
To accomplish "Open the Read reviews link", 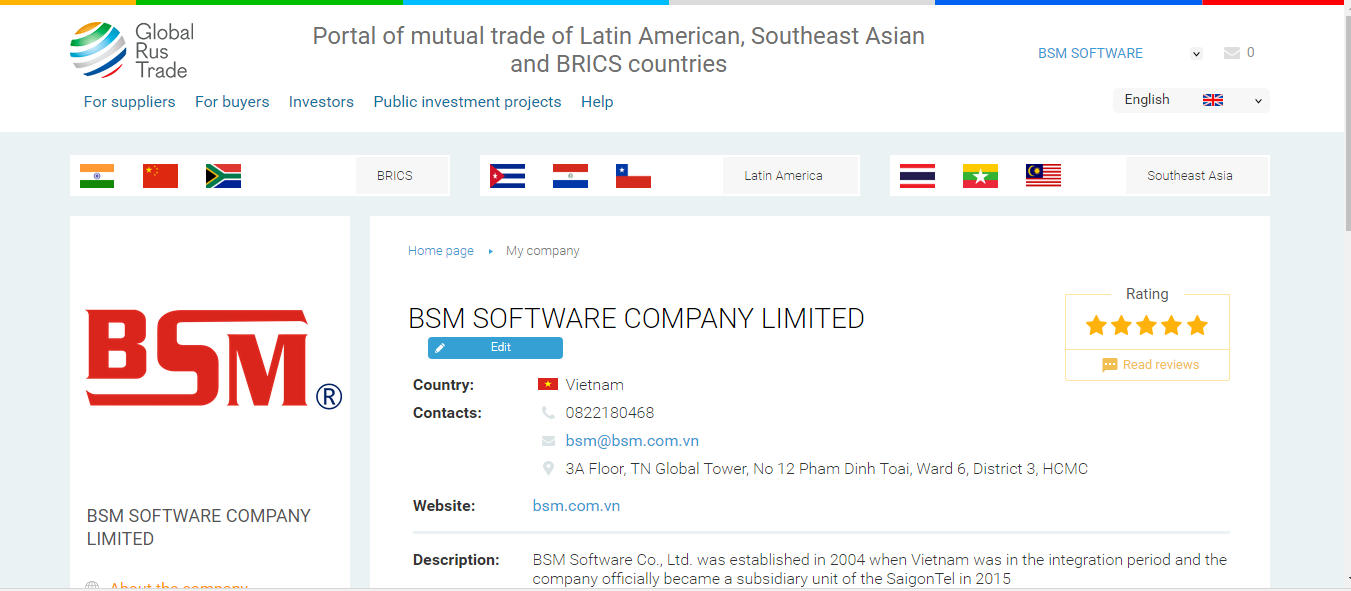I will 1161,365.
